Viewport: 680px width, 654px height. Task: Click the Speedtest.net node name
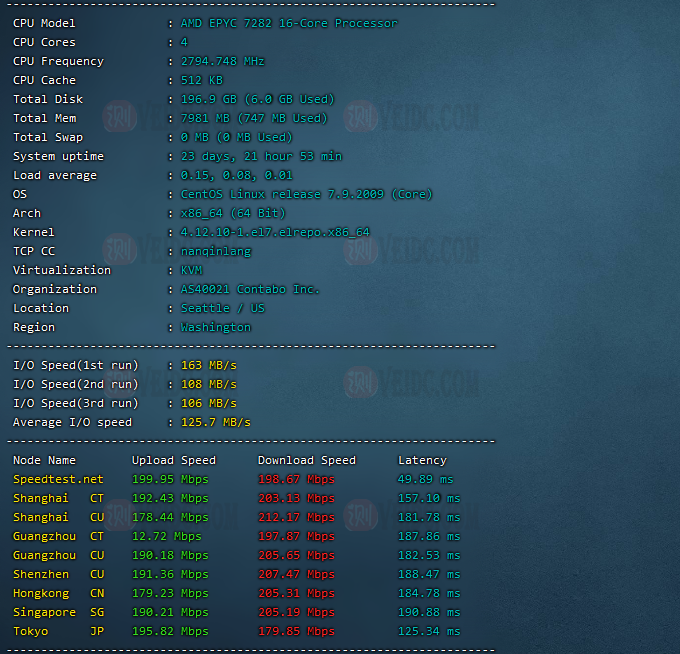coord(58,479)
